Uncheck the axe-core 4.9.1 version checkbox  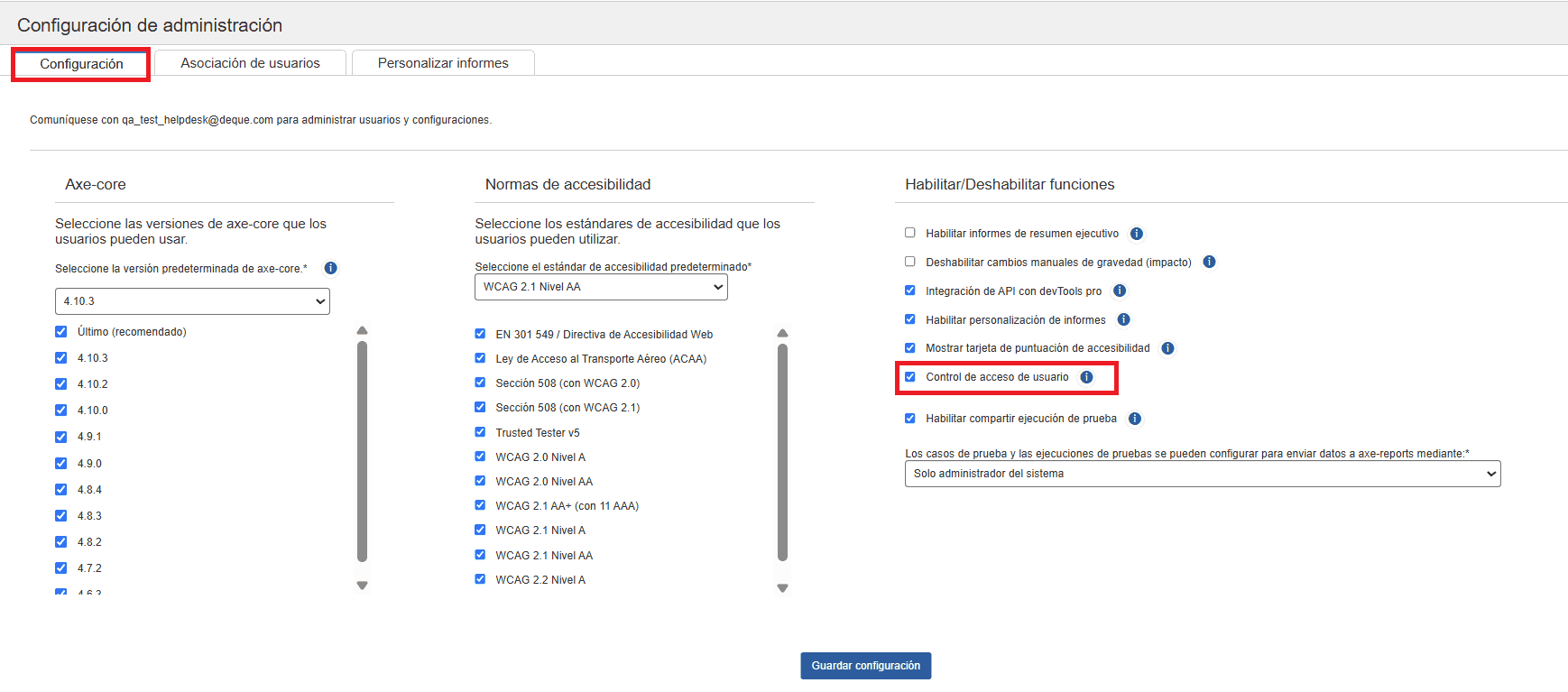coord(61,437)
